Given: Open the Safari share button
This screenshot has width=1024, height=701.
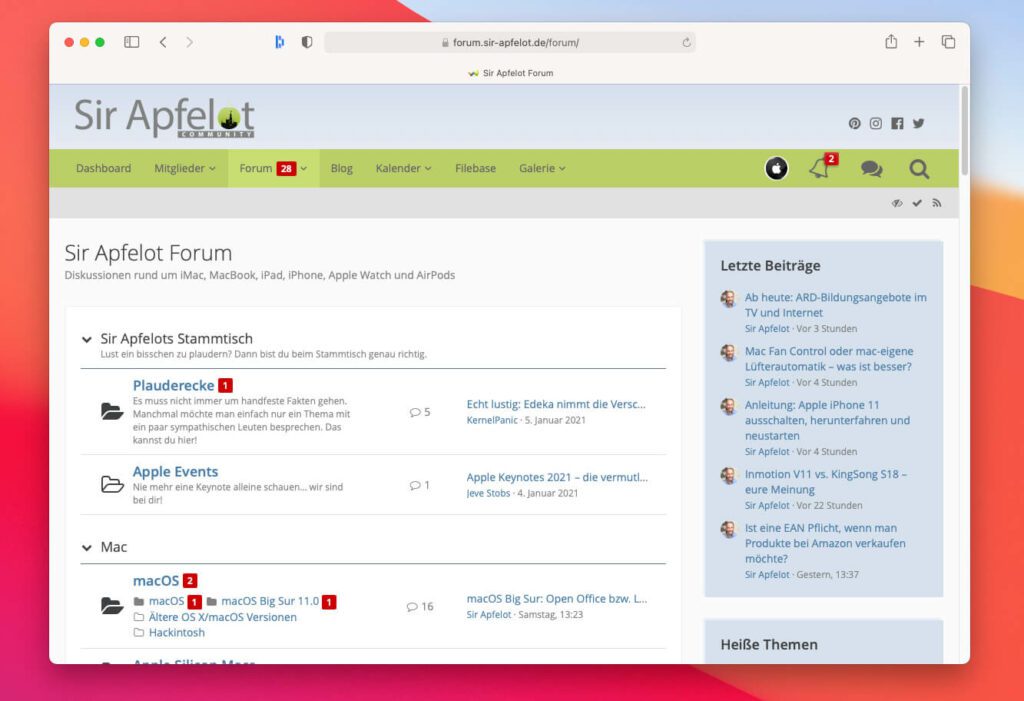Looking at the screenshot, I should [891, 42].
